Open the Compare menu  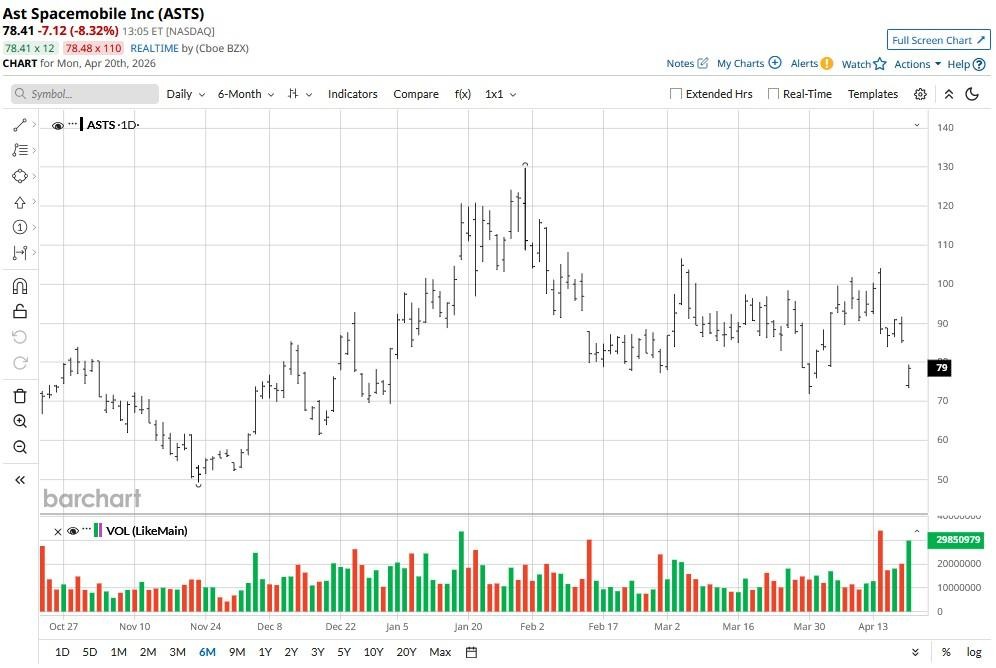pos(415,94)
